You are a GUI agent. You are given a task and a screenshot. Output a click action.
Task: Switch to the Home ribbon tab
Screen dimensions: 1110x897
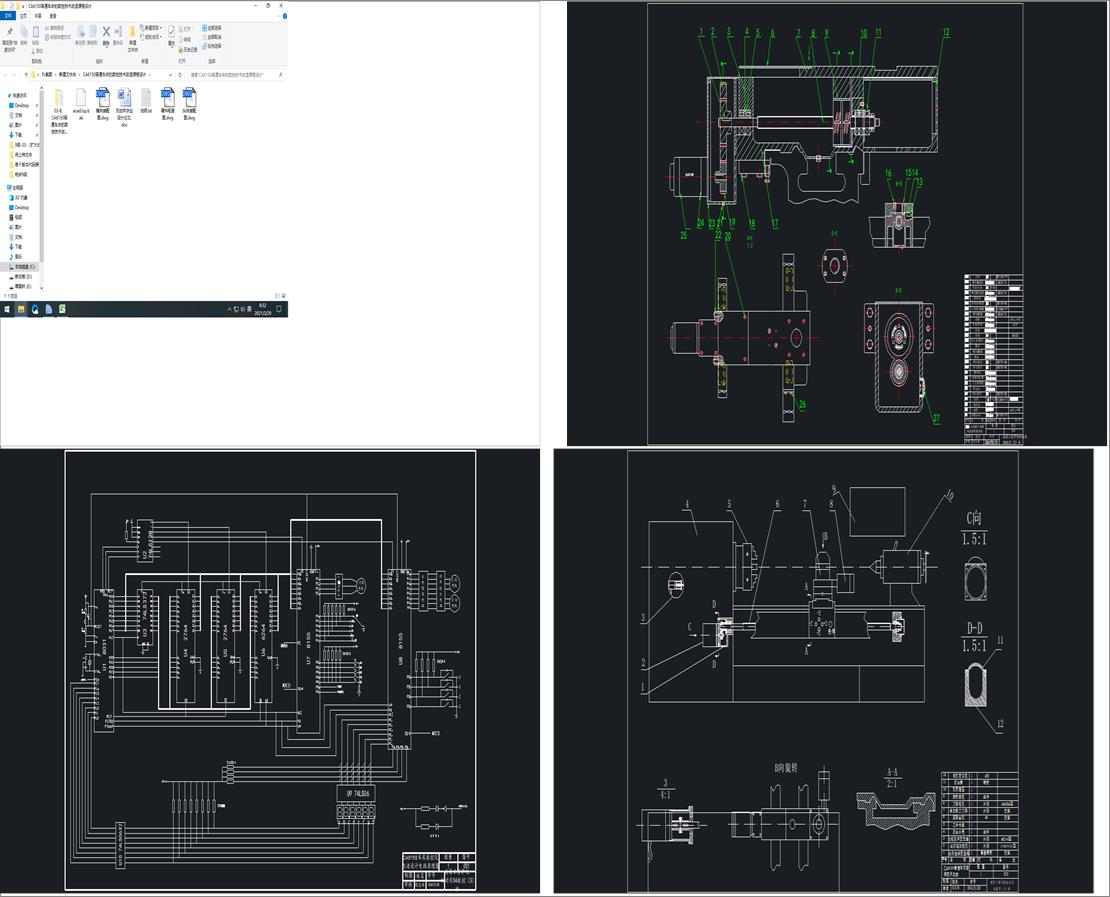click(x=23, y=16)
